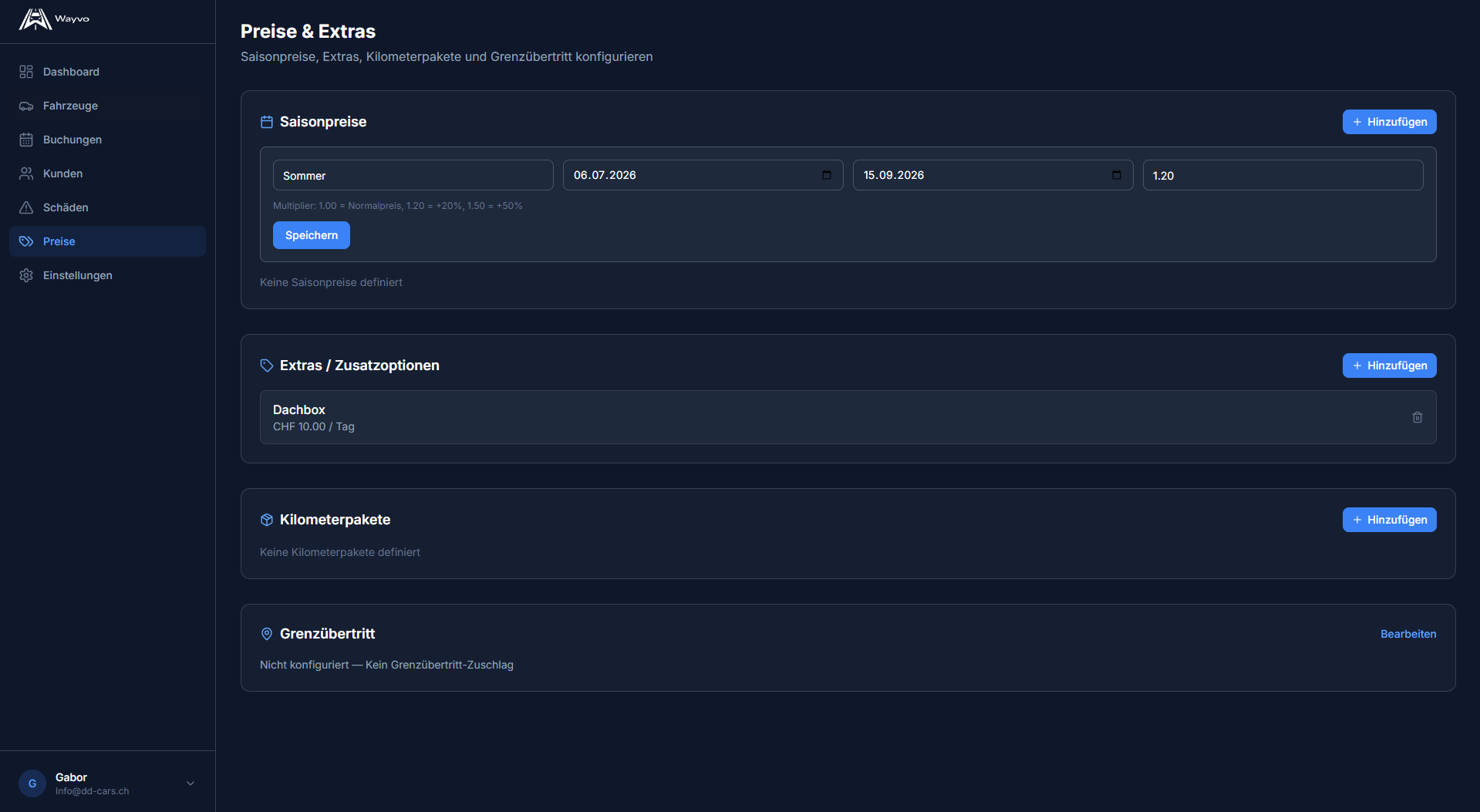Go to Fahrzeuge in sidebar

click(x=70, y=106)
